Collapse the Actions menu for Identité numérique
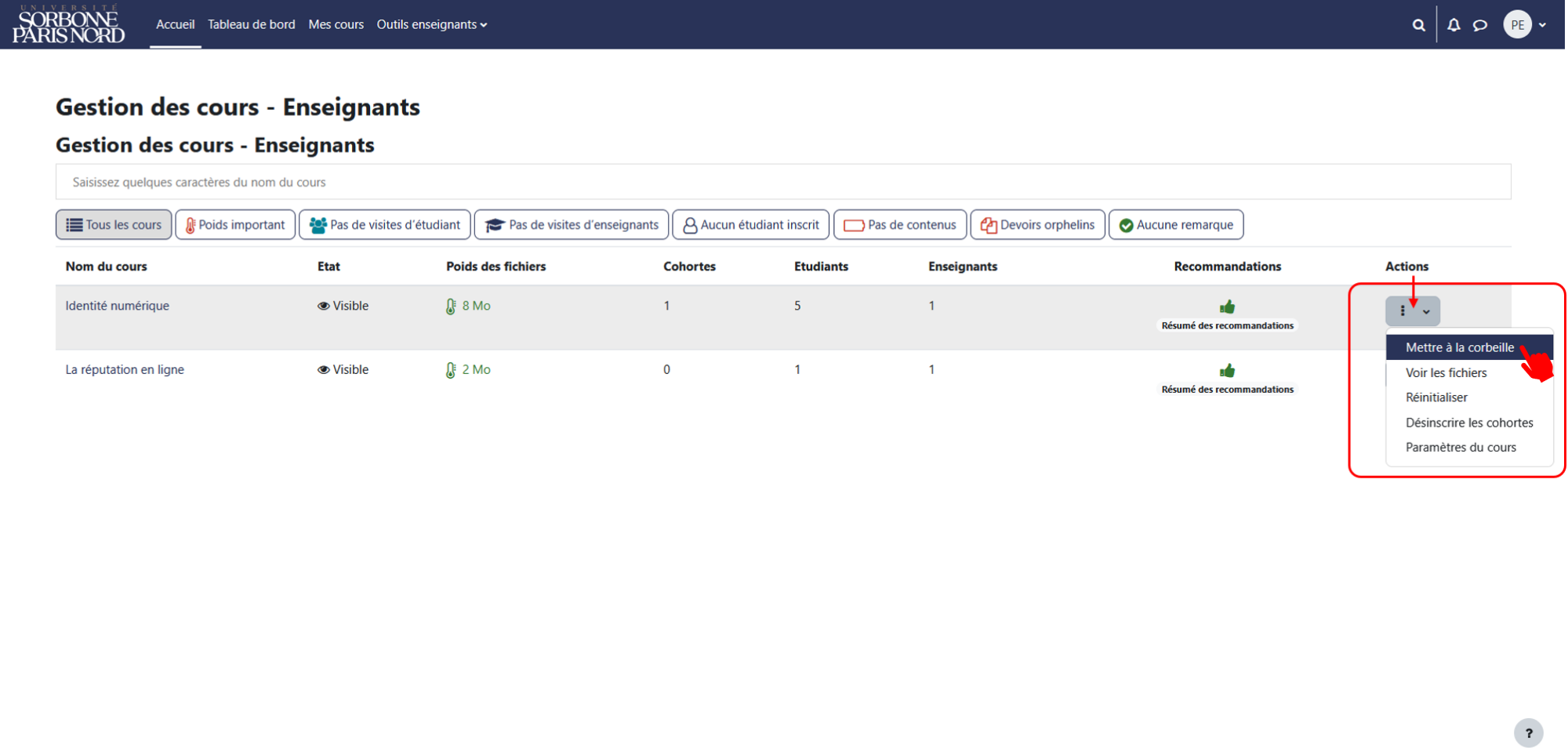This screenshot has width=1568, height=755. pos(1414,311)
